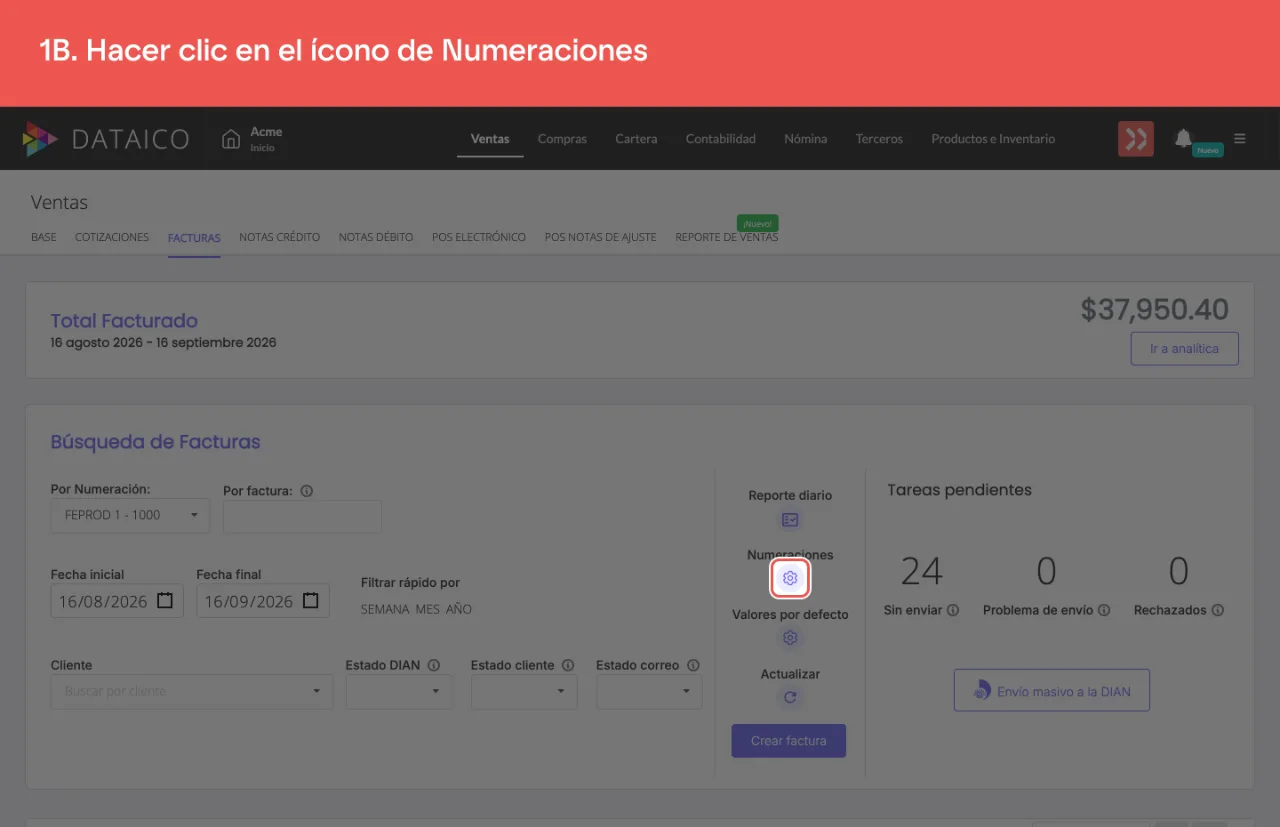Click Envío masivo a la DIAN
This screenshot has height=827, width=1280.
tap(1052, 691)
